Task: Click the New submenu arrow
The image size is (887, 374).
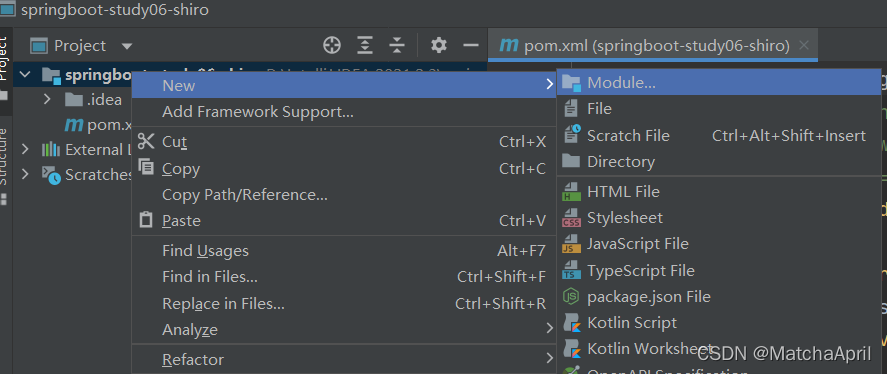Action: (x=549, y=85)
